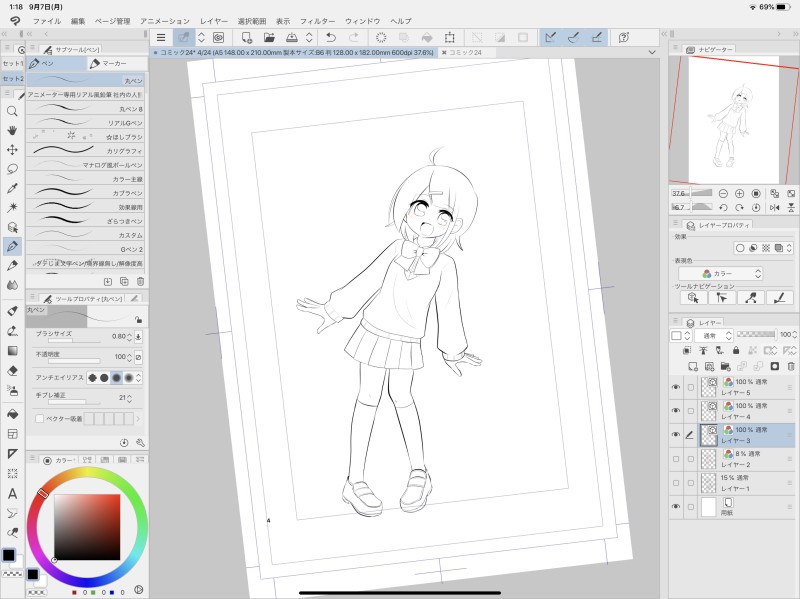Open the 表現色 カラー dropdown
The width and height of the screenshot is (800, 599).
tap(720, 273)
